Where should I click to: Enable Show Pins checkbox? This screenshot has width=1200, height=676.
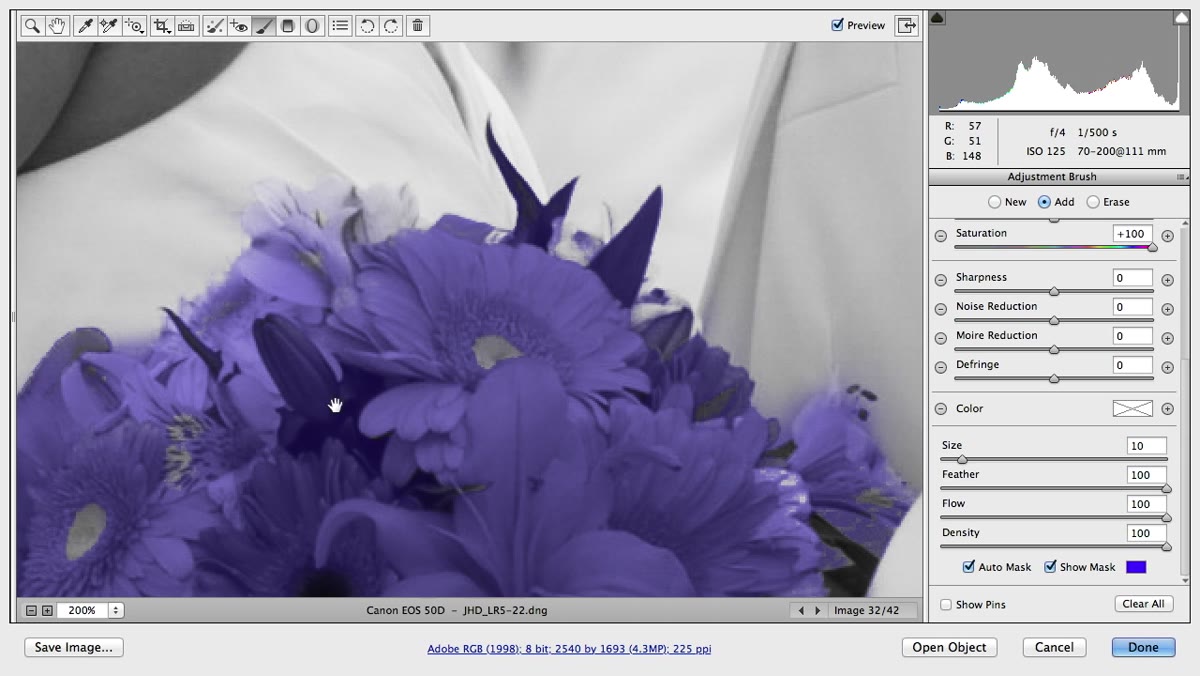pos(946,605)
